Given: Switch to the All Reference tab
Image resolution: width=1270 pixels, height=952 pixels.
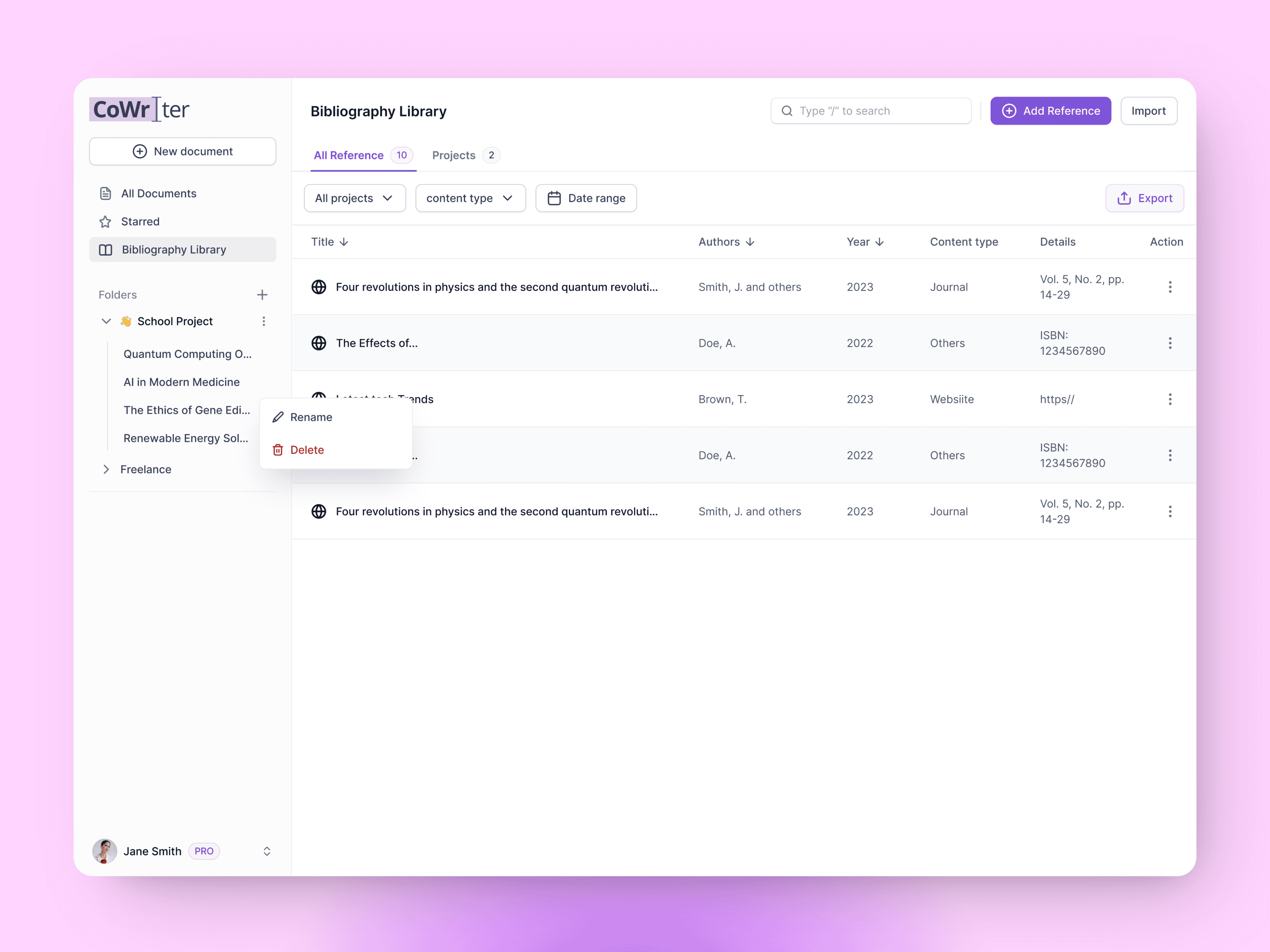Looking at the screenshot, I should [363, 155].
